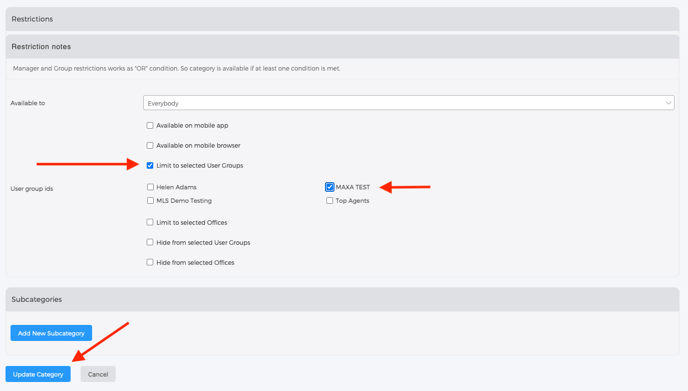Click the Add New Subcategory button
This screenshot has height=391, width=688.
click(x=51, y=333)
